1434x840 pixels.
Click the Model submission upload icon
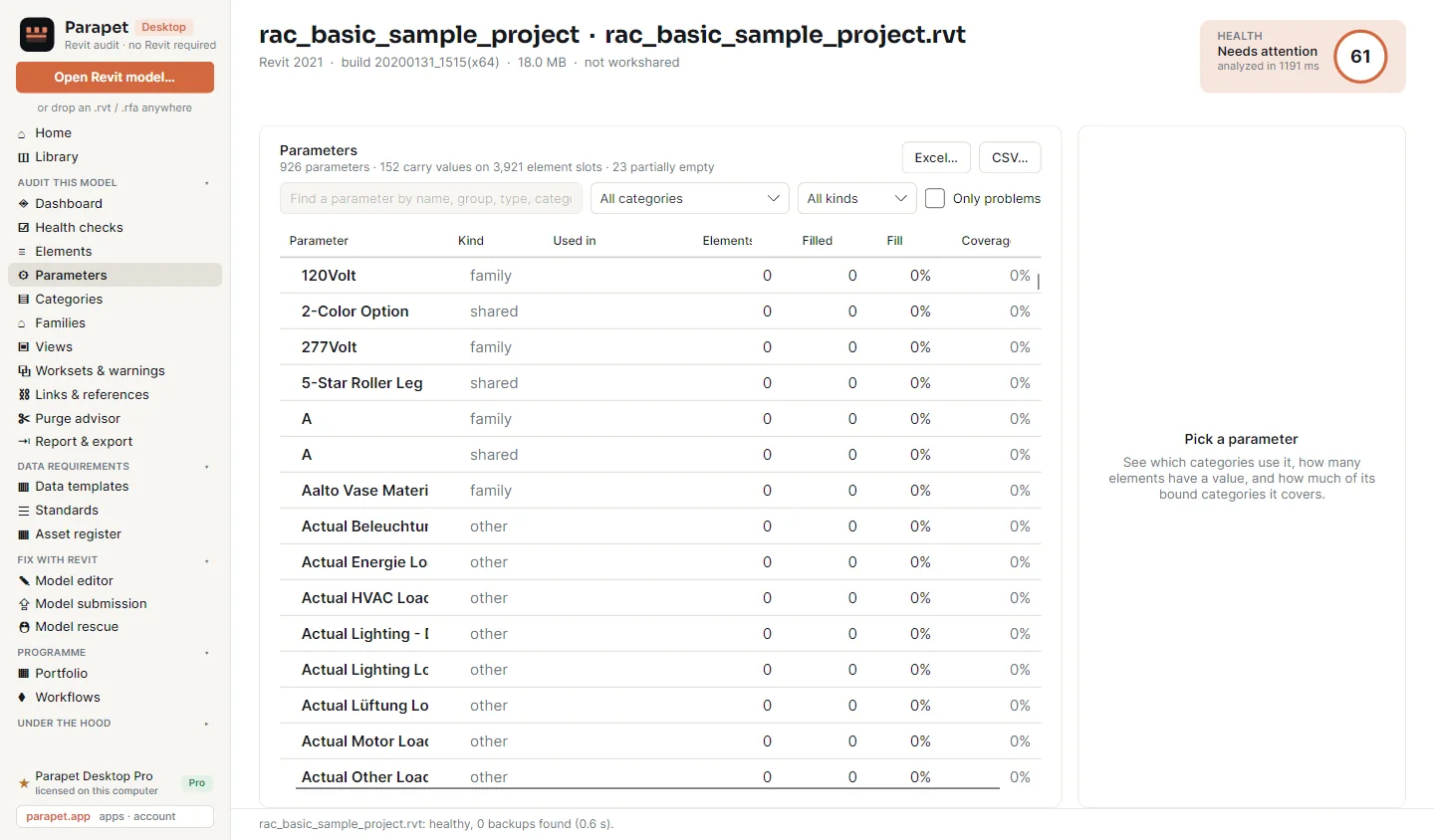click(23, 604)
